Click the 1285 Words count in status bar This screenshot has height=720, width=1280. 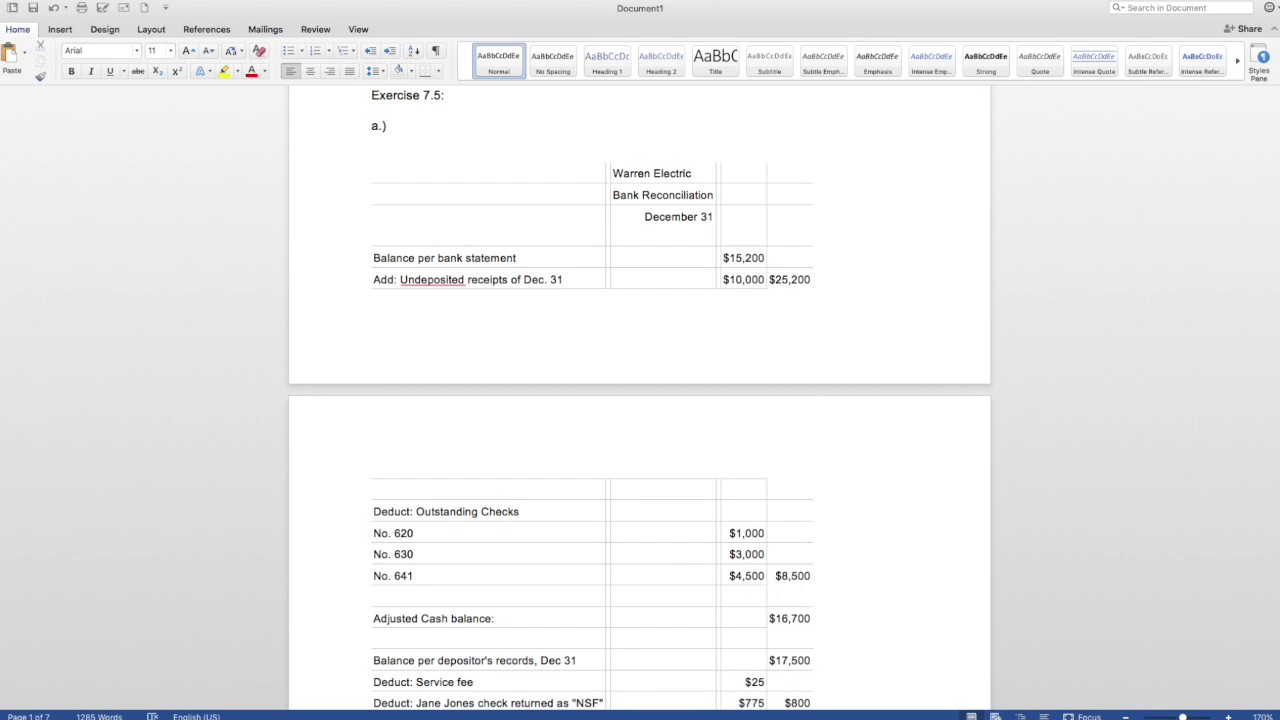coord(99,716)
